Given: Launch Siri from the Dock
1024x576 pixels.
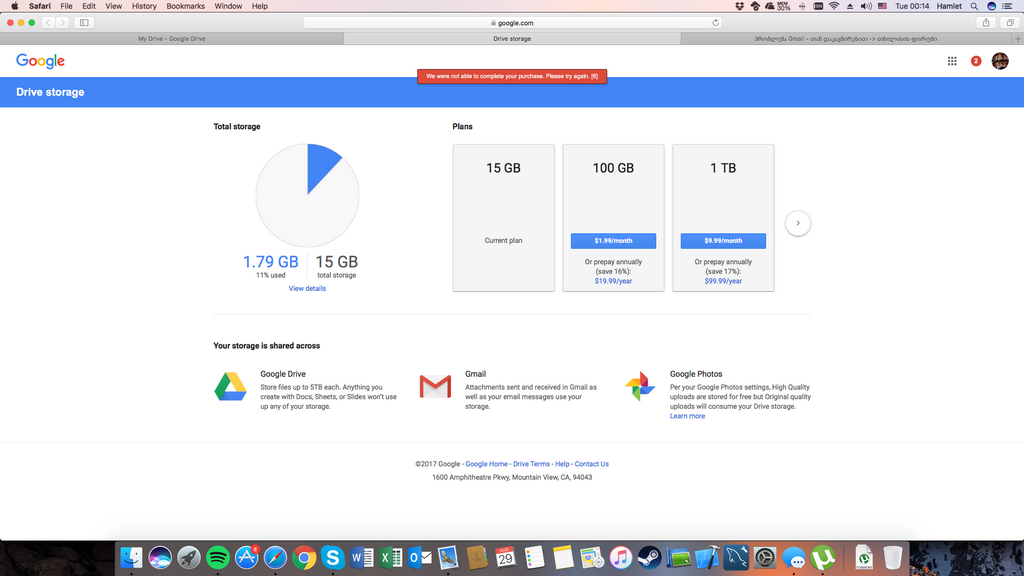Looking at the screenshot, I should pos(160,558).
